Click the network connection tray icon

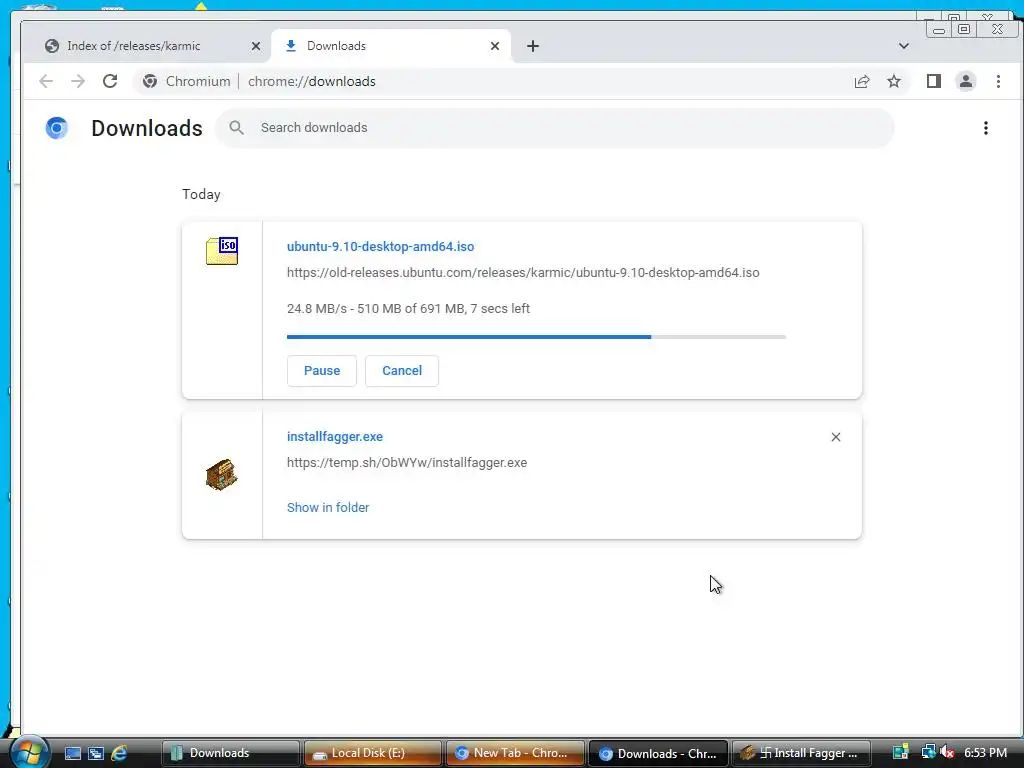pyautogui.click(x=928, y=752)
